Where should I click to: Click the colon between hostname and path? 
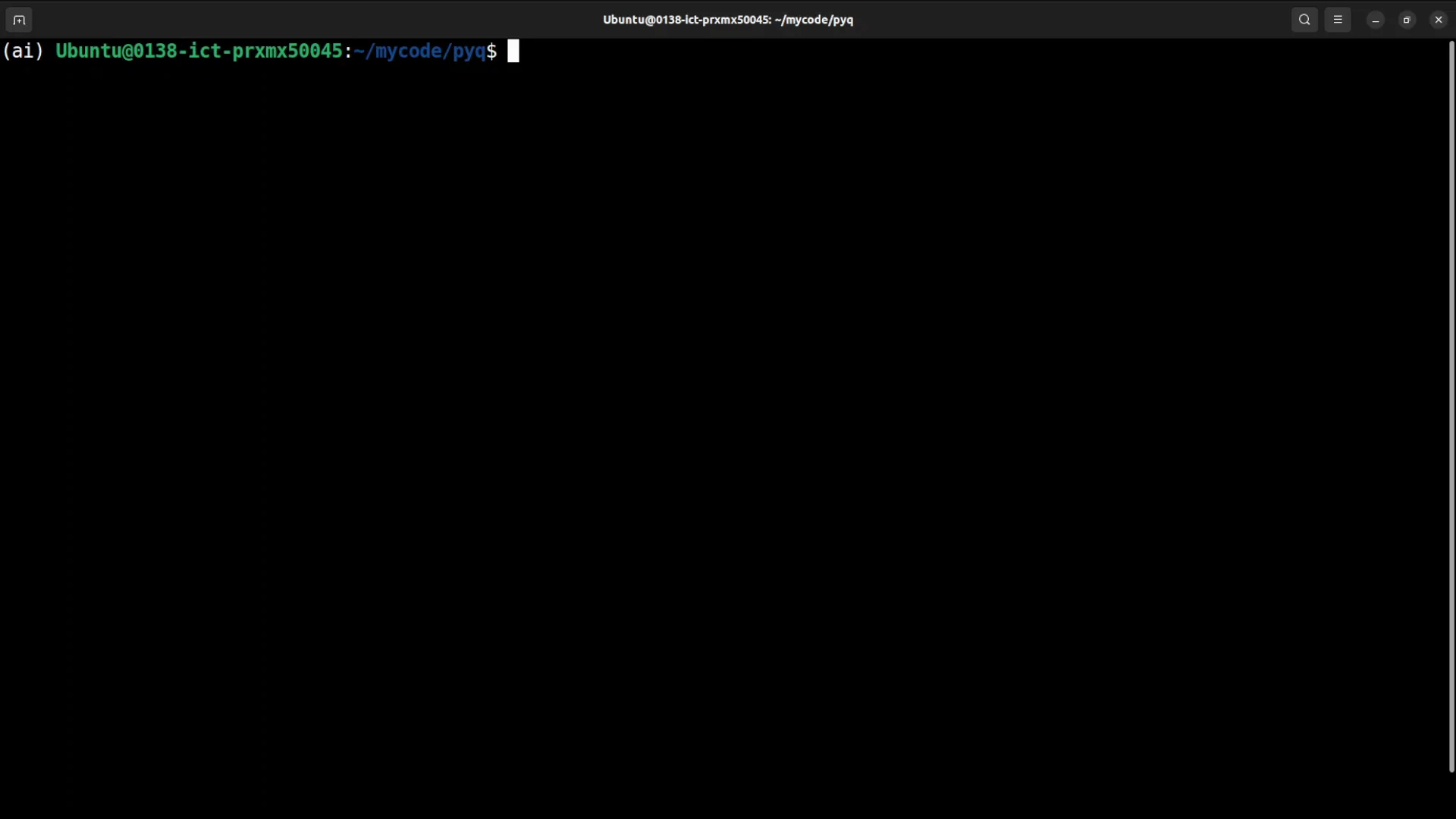click(x=348, y=51)
